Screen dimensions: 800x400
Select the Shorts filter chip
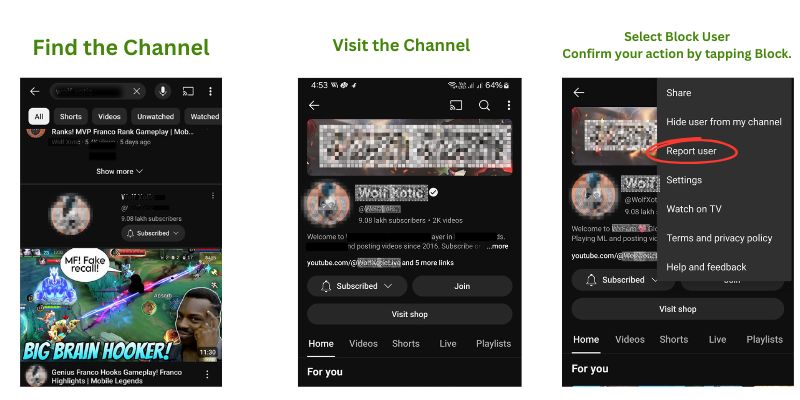click(71, 116)
